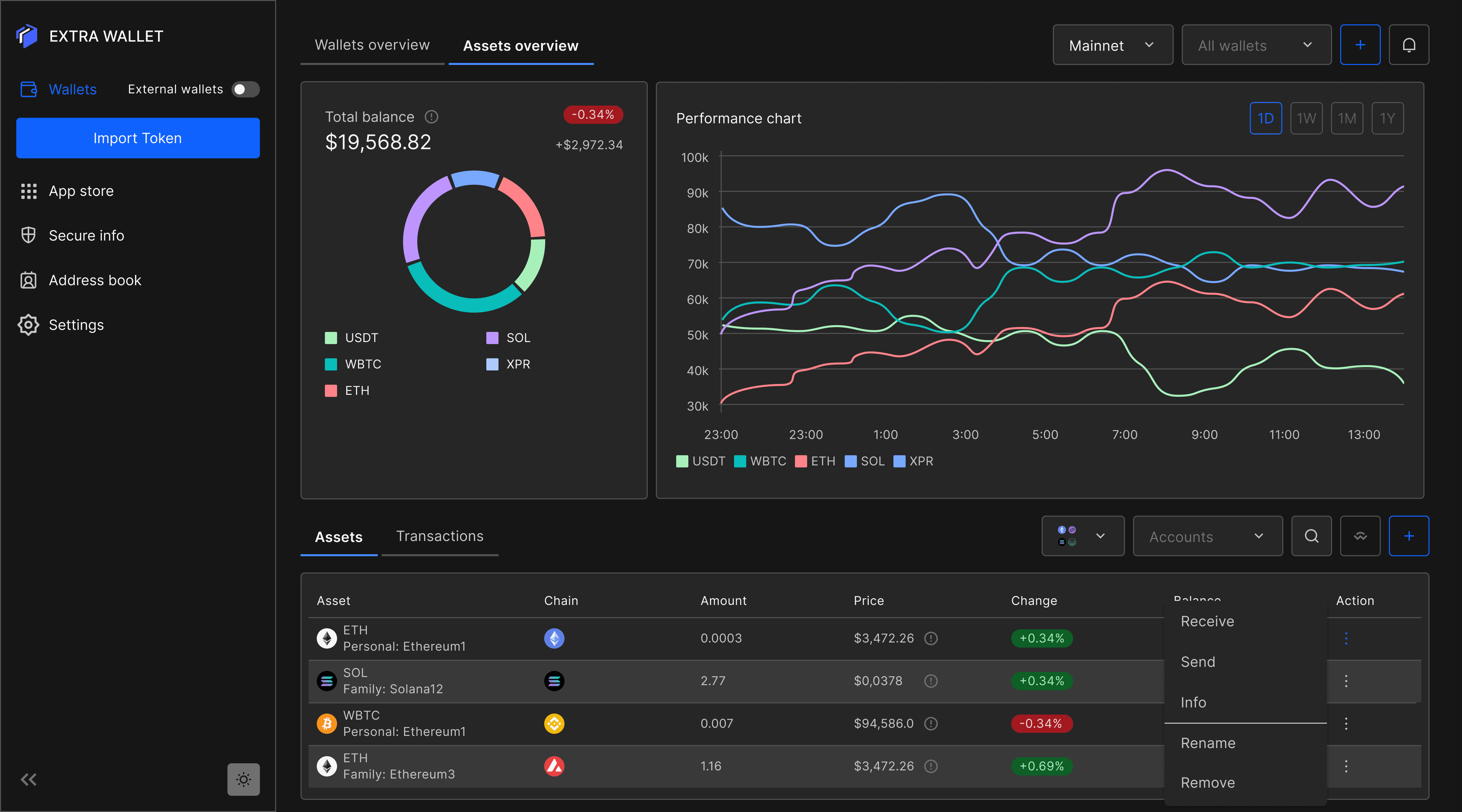Select 1W chart timeframe
This screenshot has height=812, width=1462.
pyautogui.click(x=1306, y=118)
